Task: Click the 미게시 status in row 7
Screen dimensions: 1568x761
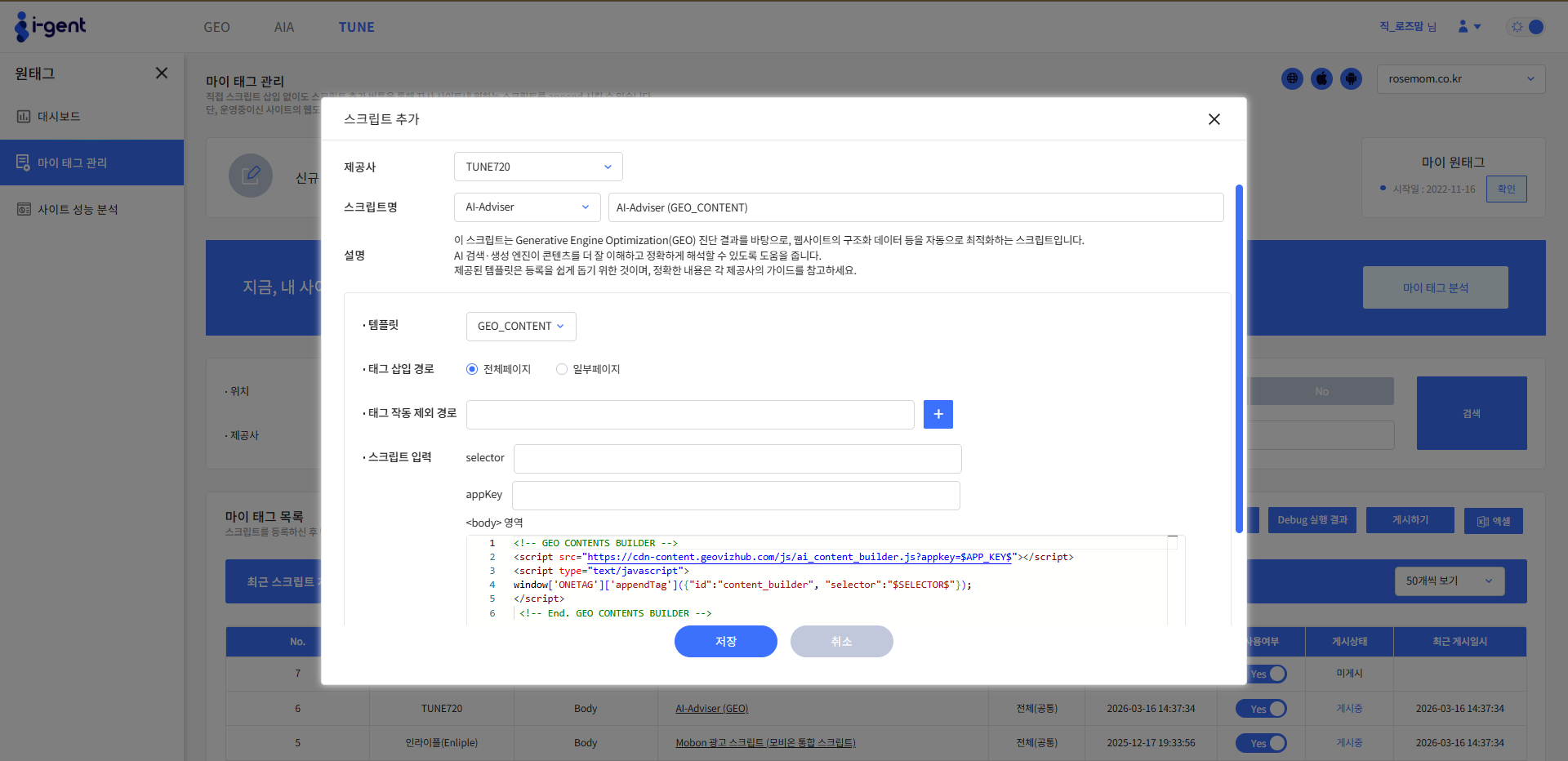Action: tap(1350, 674)
